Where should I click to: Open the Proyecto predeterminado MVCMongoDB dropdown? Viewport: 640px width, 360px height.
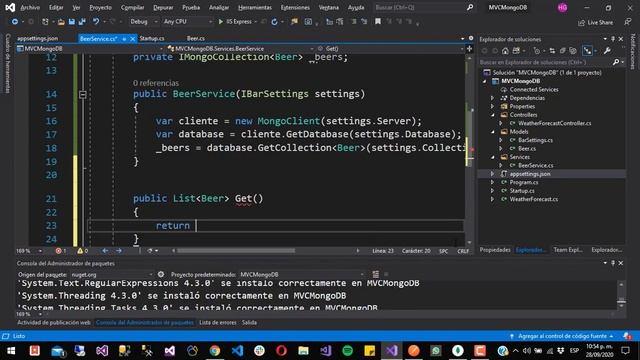click(x=301, y=275)
